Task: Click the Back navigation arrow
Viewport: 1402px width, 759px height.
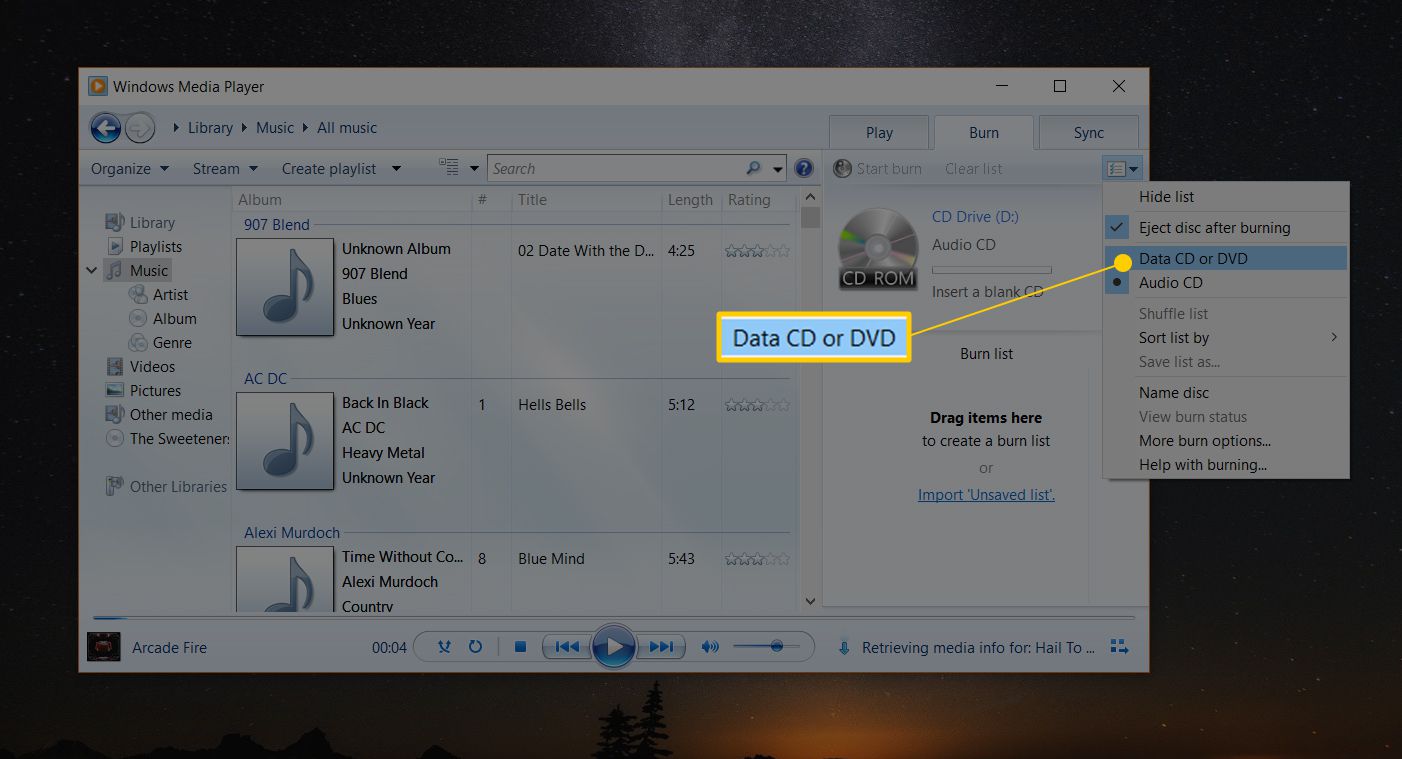Action: coord(106,128)
